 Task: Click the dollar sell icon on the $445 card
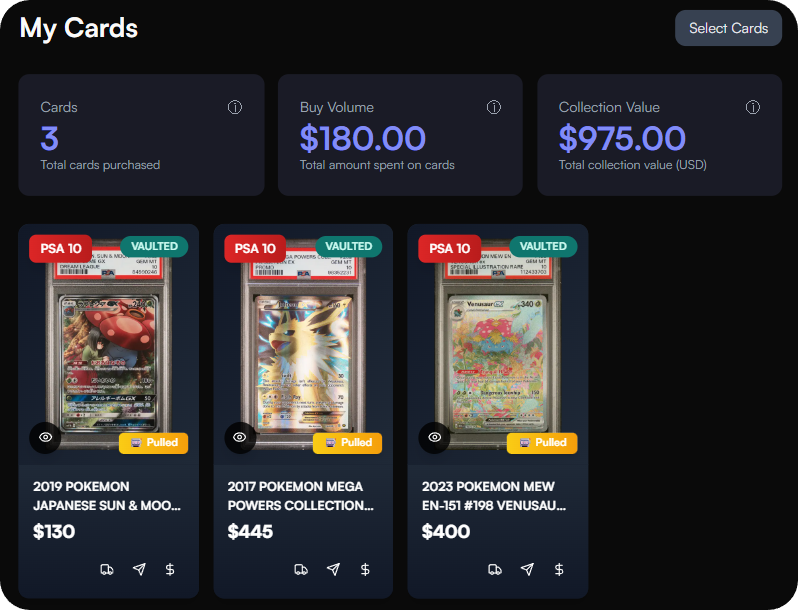(x=365, y=569)
